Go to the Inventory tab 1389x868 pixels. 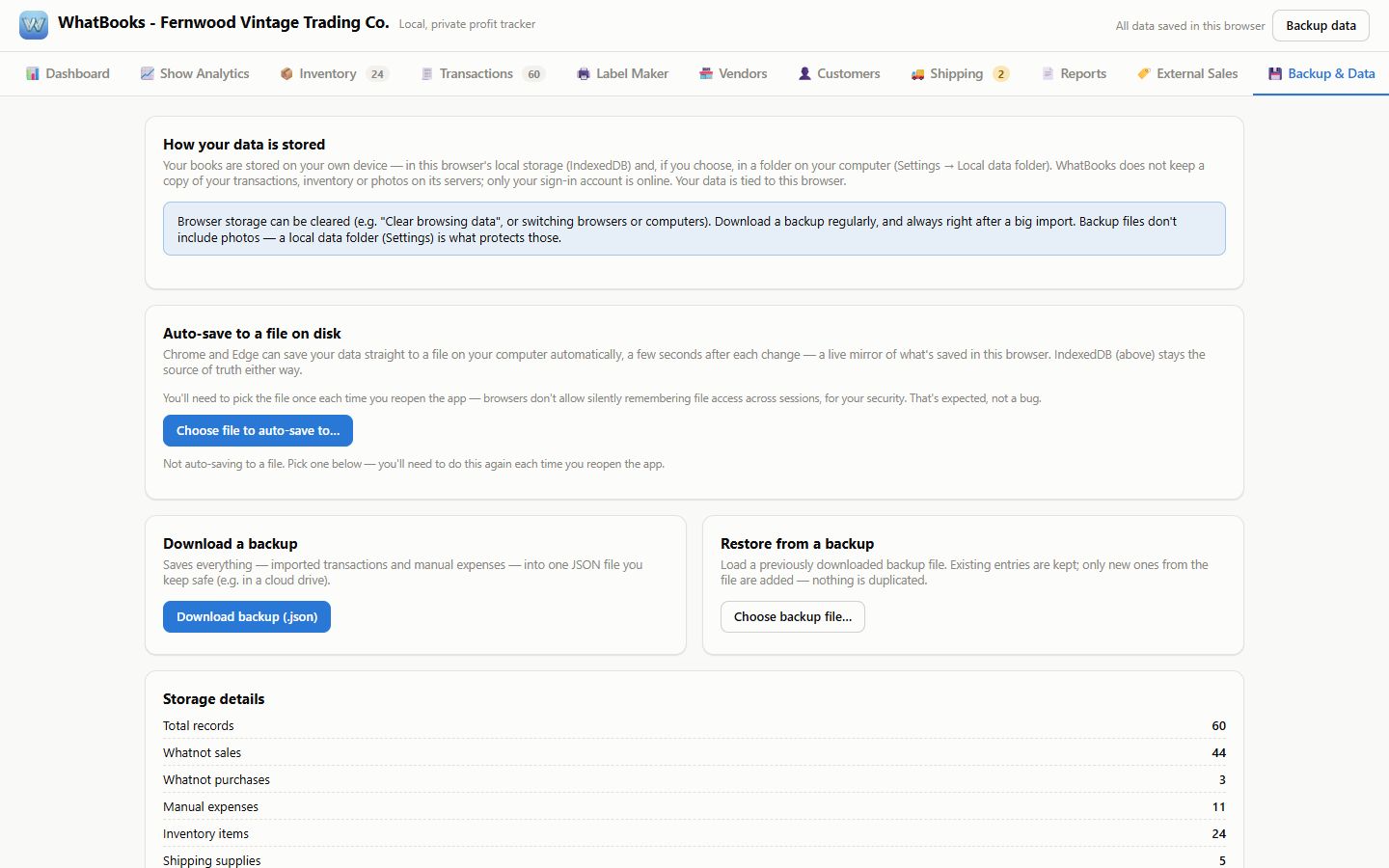[335, 73]
